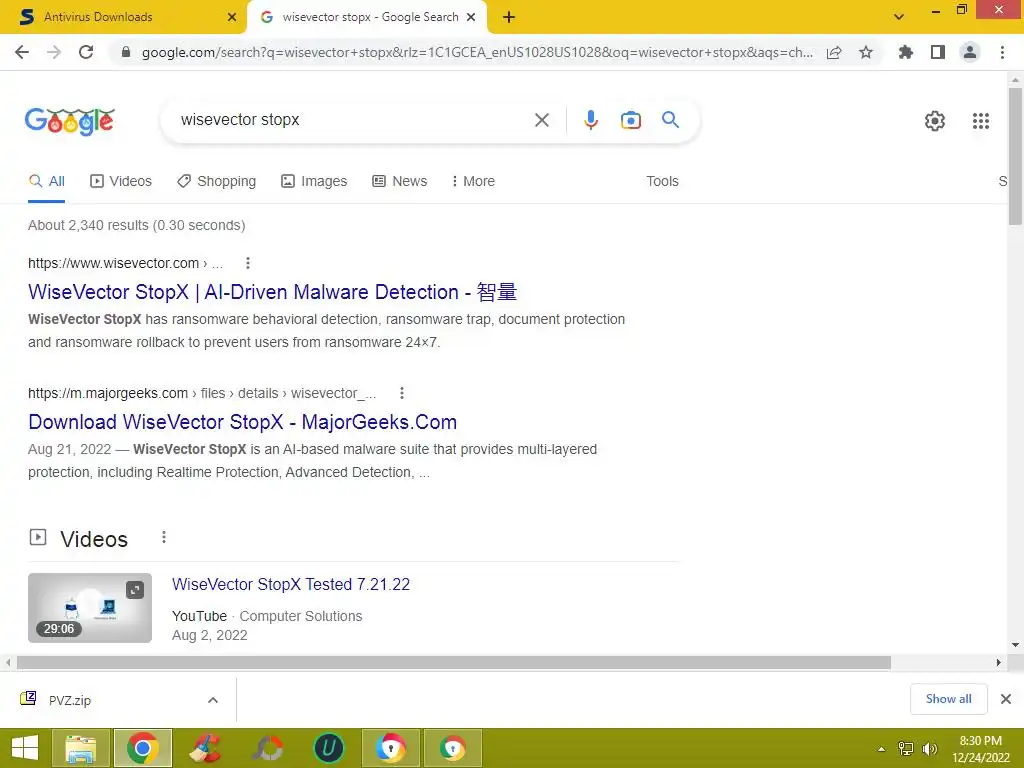Show hidden system tray icons
The width and height of the screenshot is (1024, 768).
coord(881,749)
